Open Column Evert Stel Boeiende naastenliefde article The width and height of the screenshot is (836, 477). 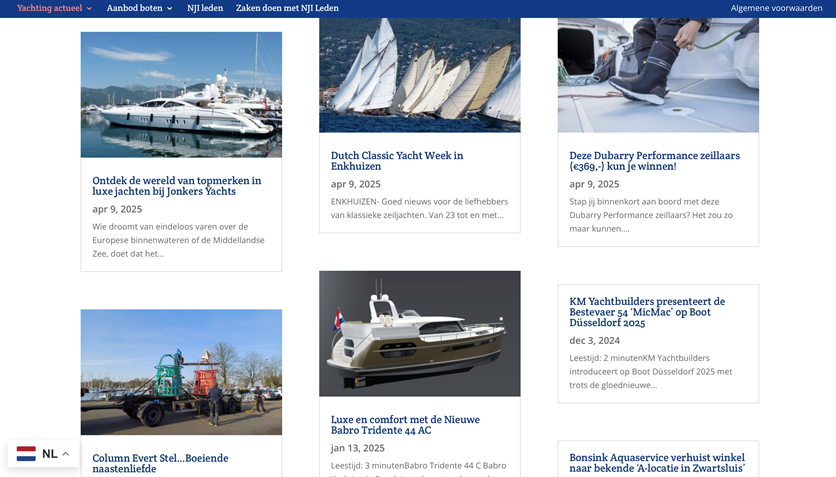click(x=160, y=463)
